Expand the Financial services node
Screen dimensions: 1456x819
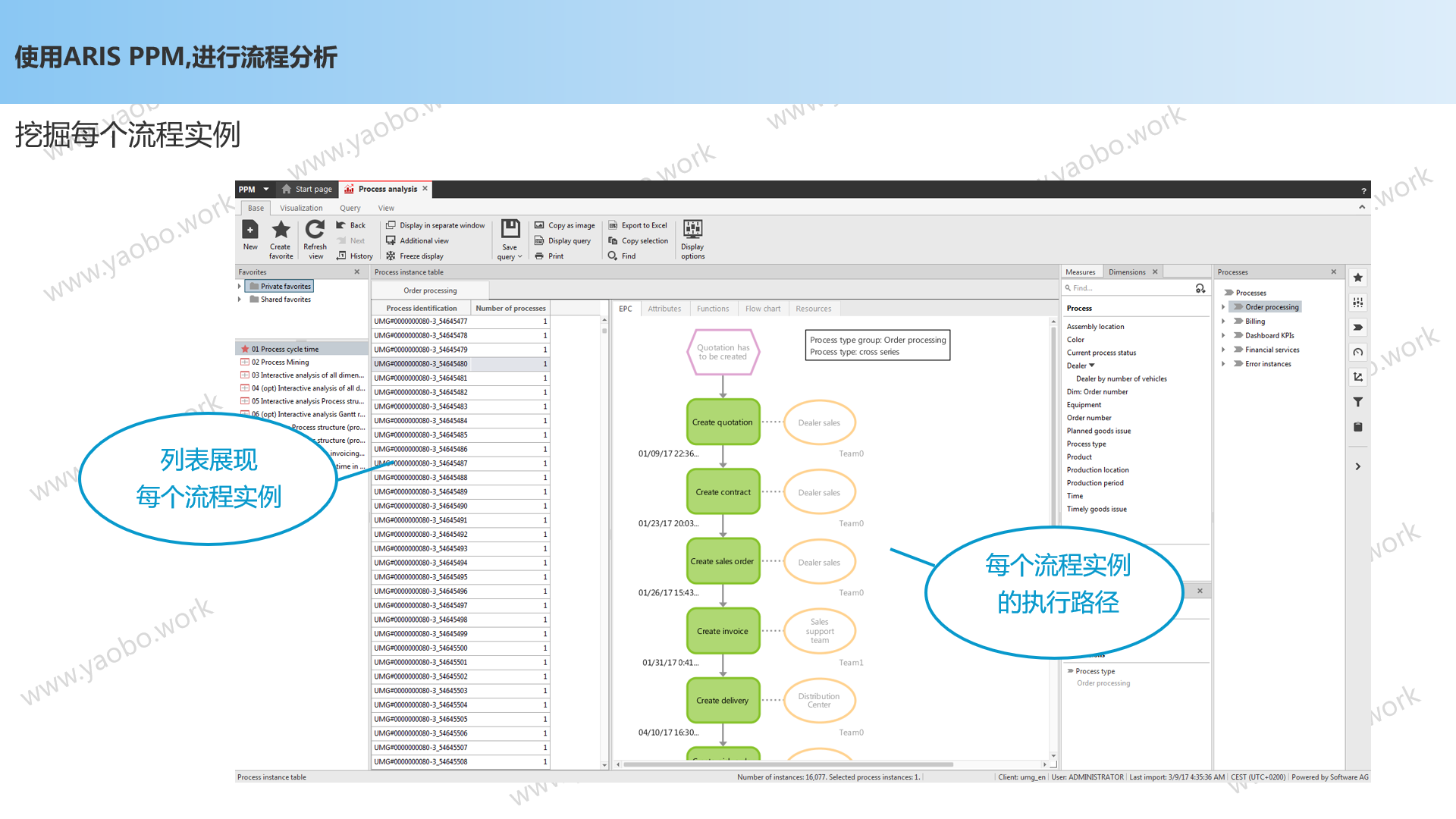point(1223,350)
